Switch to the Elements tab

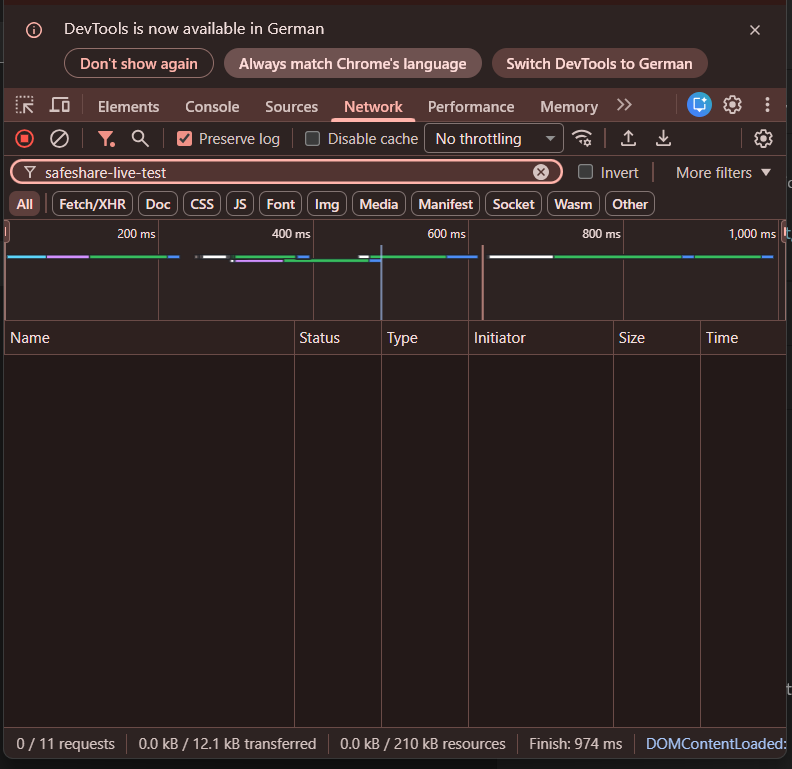coord(128,107)
